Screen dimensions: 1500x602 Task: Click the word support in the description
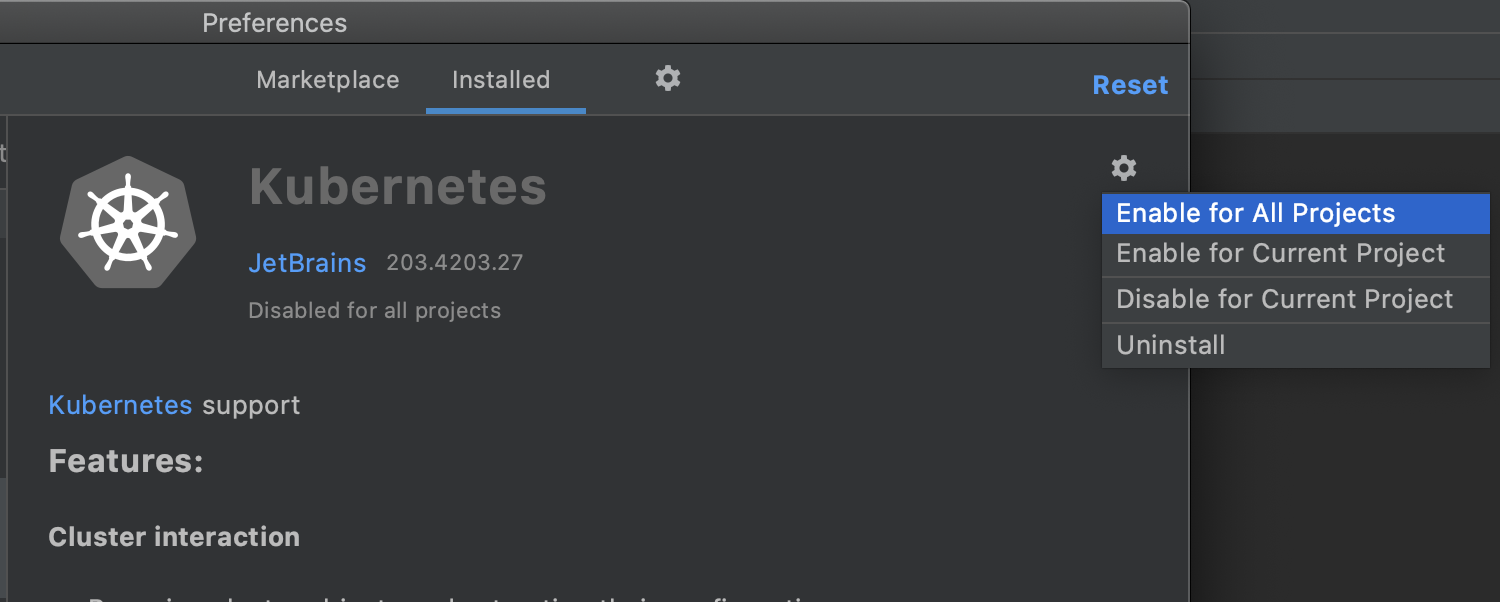click(x=251, y=405)
